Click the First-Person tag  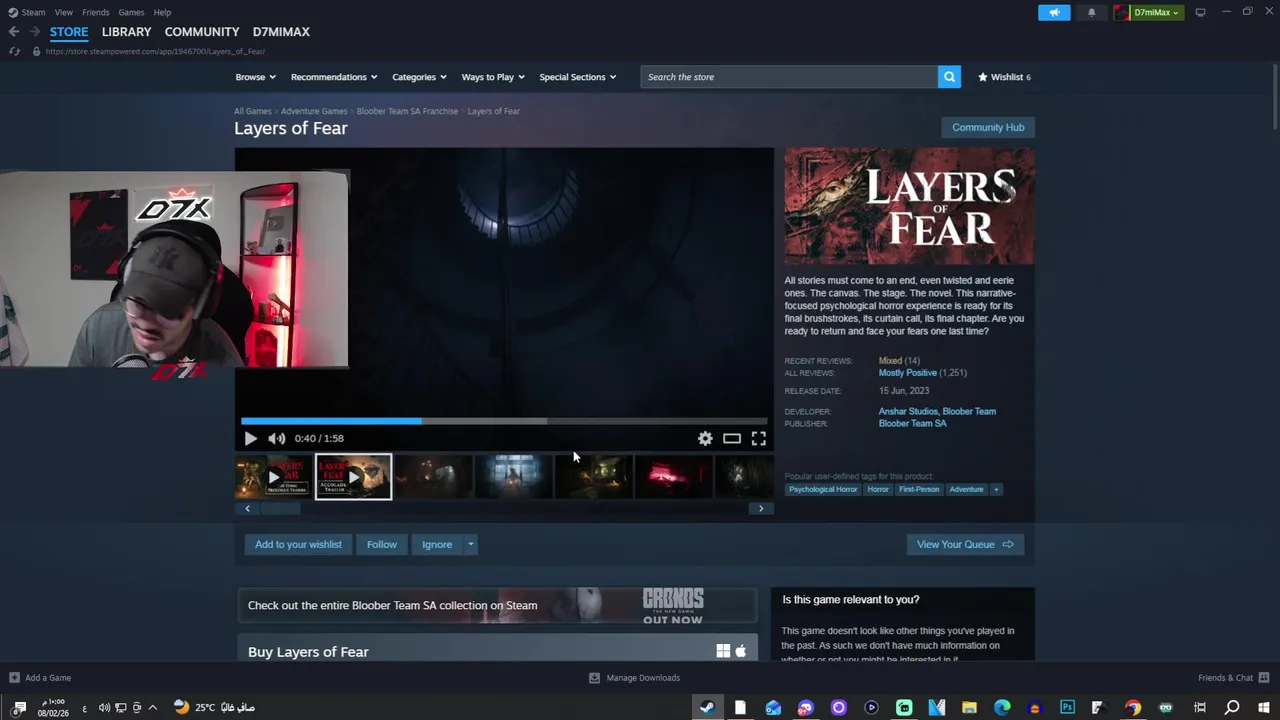(x=919, y=489)
